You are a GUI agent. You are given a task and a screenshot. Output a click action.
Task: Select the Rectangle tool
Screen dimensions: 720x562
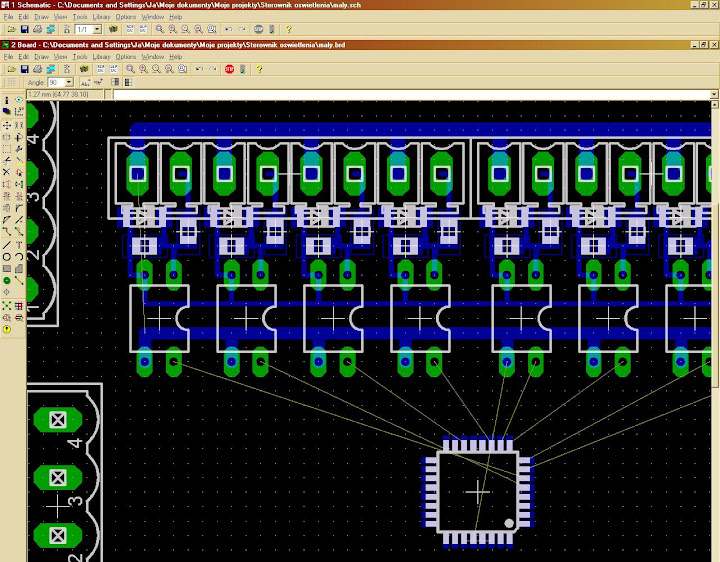(x=6, y=269)
